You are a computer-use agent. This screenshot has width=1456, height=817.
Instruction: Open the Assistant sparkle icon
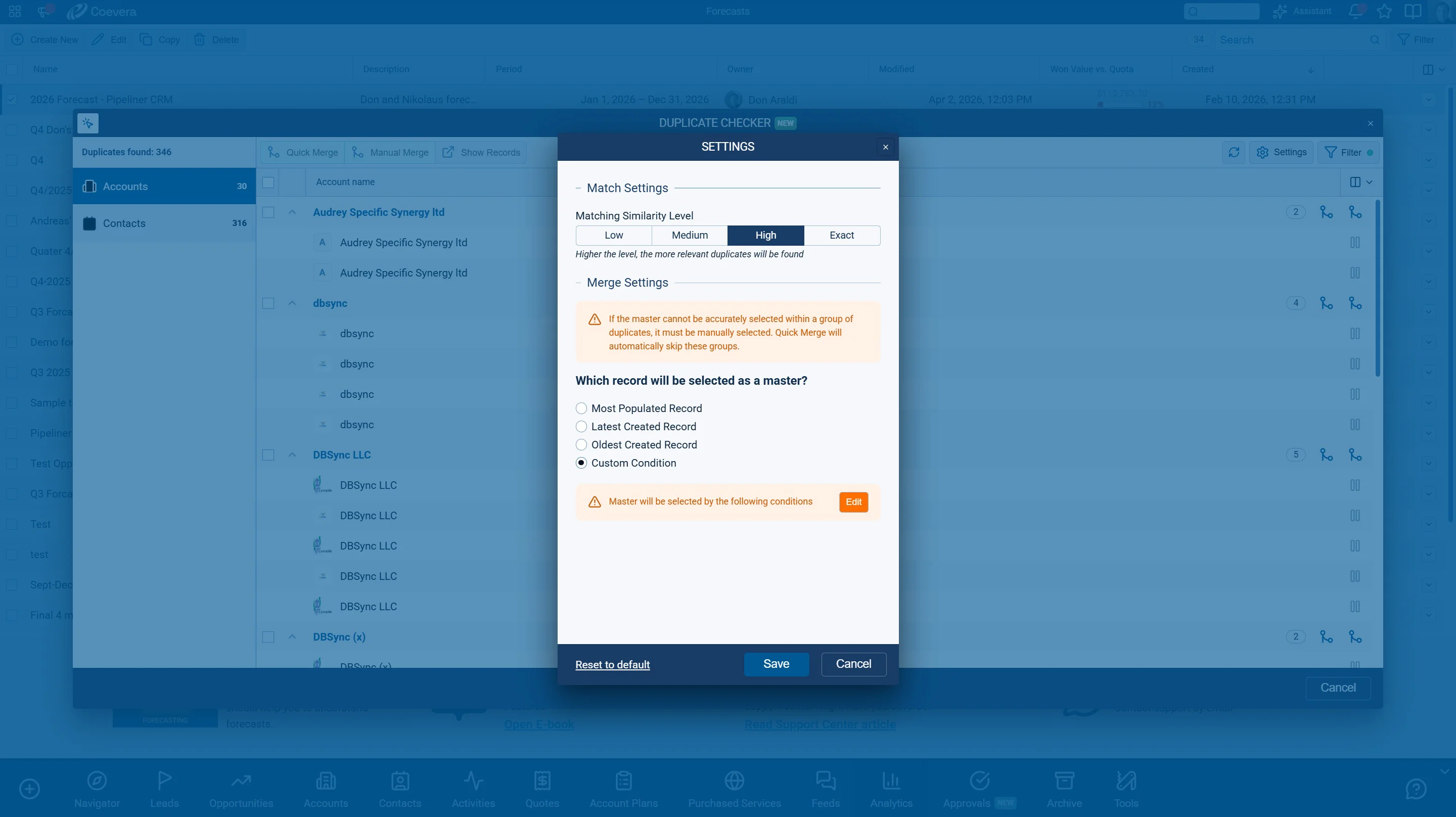pyautogui.click(x=1279, y=11)
